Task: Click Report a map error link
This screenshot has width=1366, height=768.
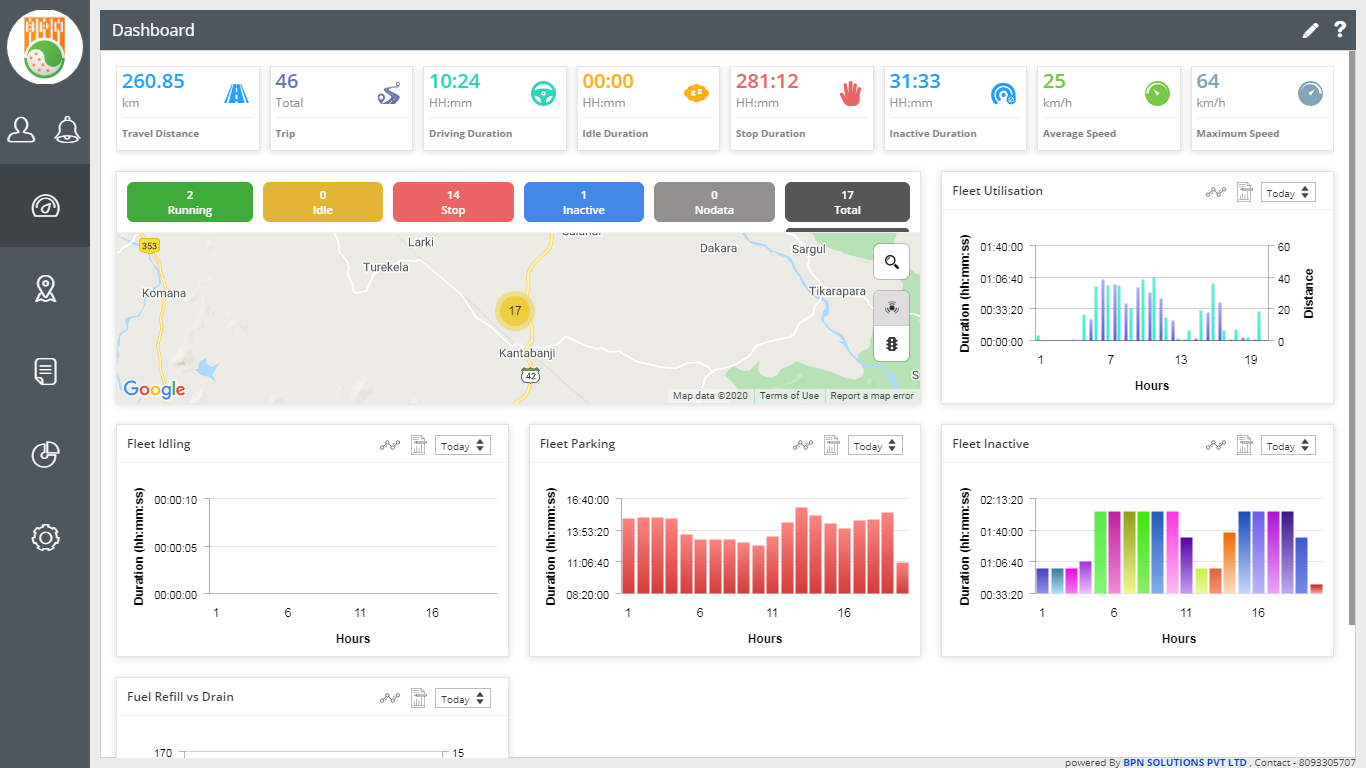Action: click(872, 396)
